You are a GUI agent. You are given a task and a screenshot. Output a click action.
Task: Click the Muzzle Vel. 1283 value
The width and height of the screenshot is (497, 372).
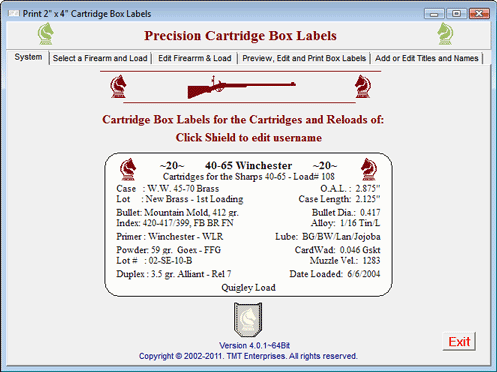[371, 261]
